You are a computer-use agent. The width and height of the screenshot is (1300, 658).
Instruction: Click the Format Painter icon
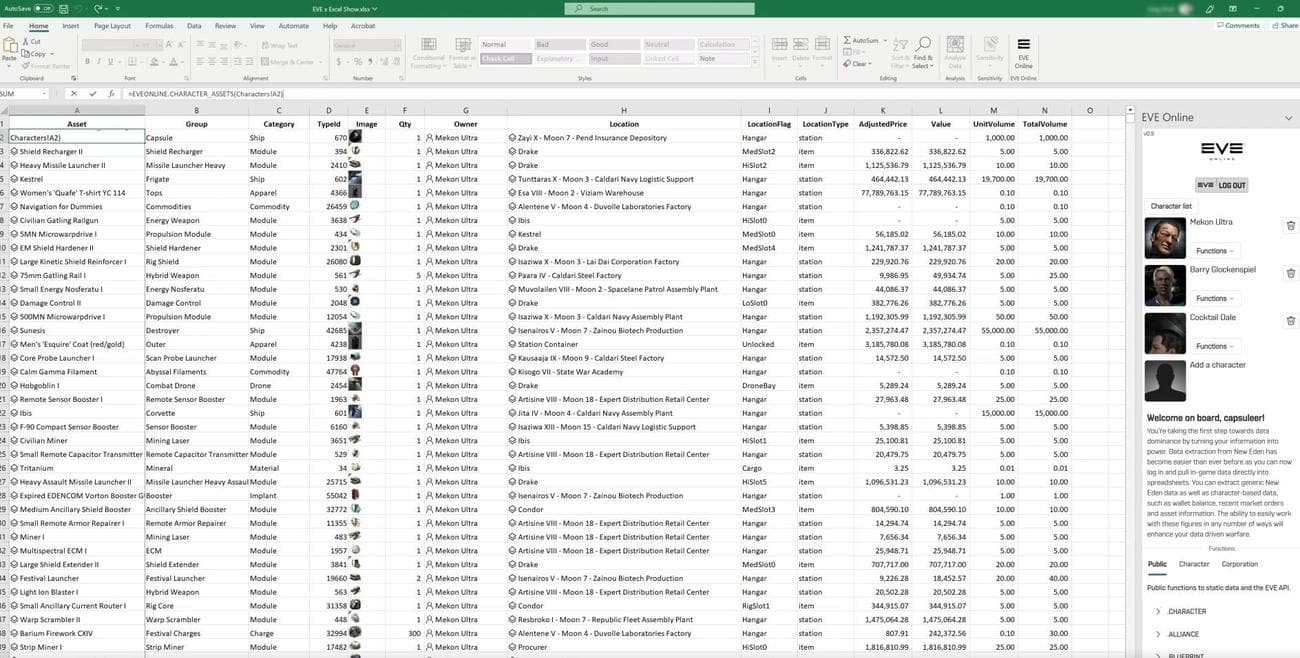click(x=26, y=65)
